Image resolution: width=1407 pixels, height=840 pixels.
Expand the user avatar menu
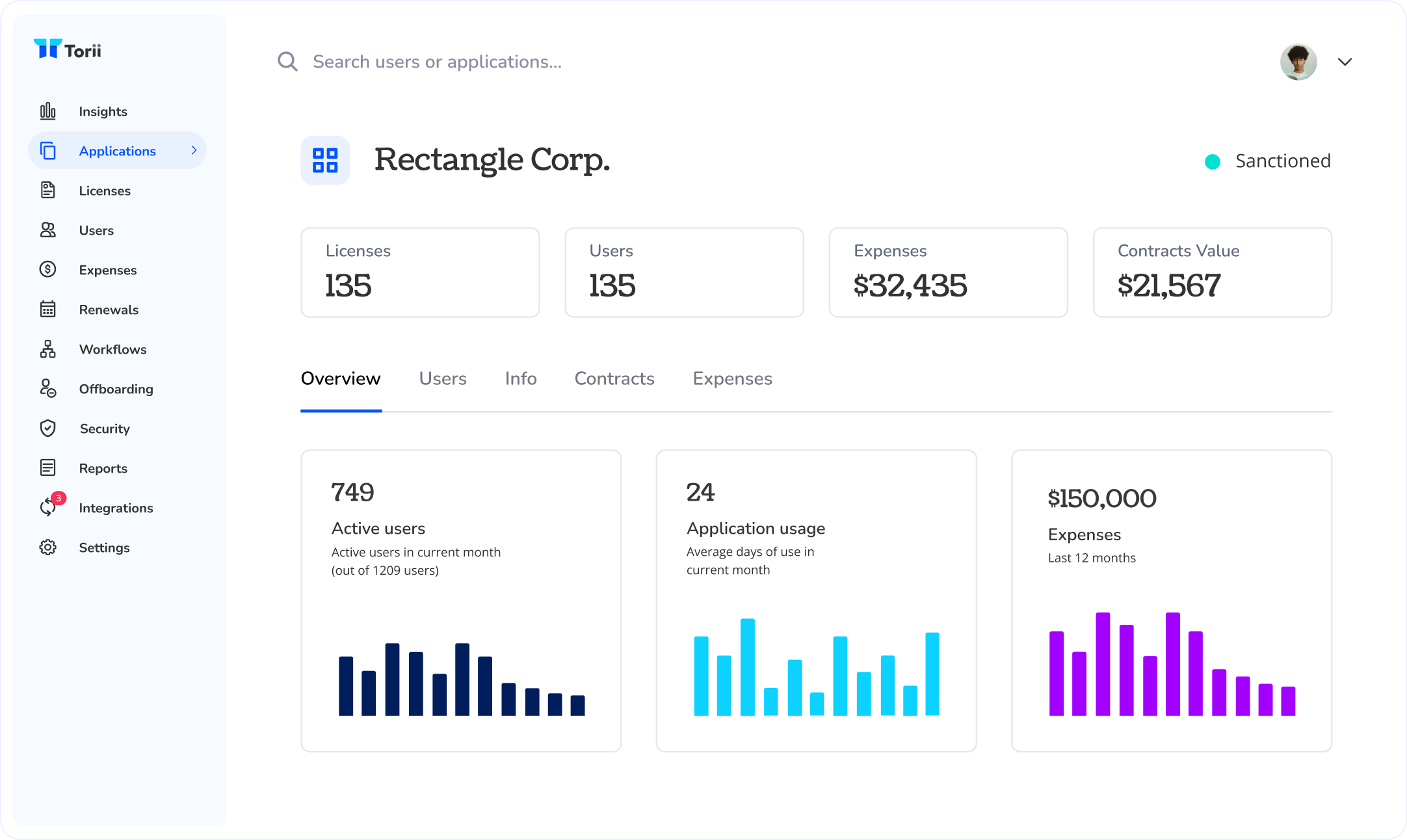pyautogui.click(x=1298, y=62)
